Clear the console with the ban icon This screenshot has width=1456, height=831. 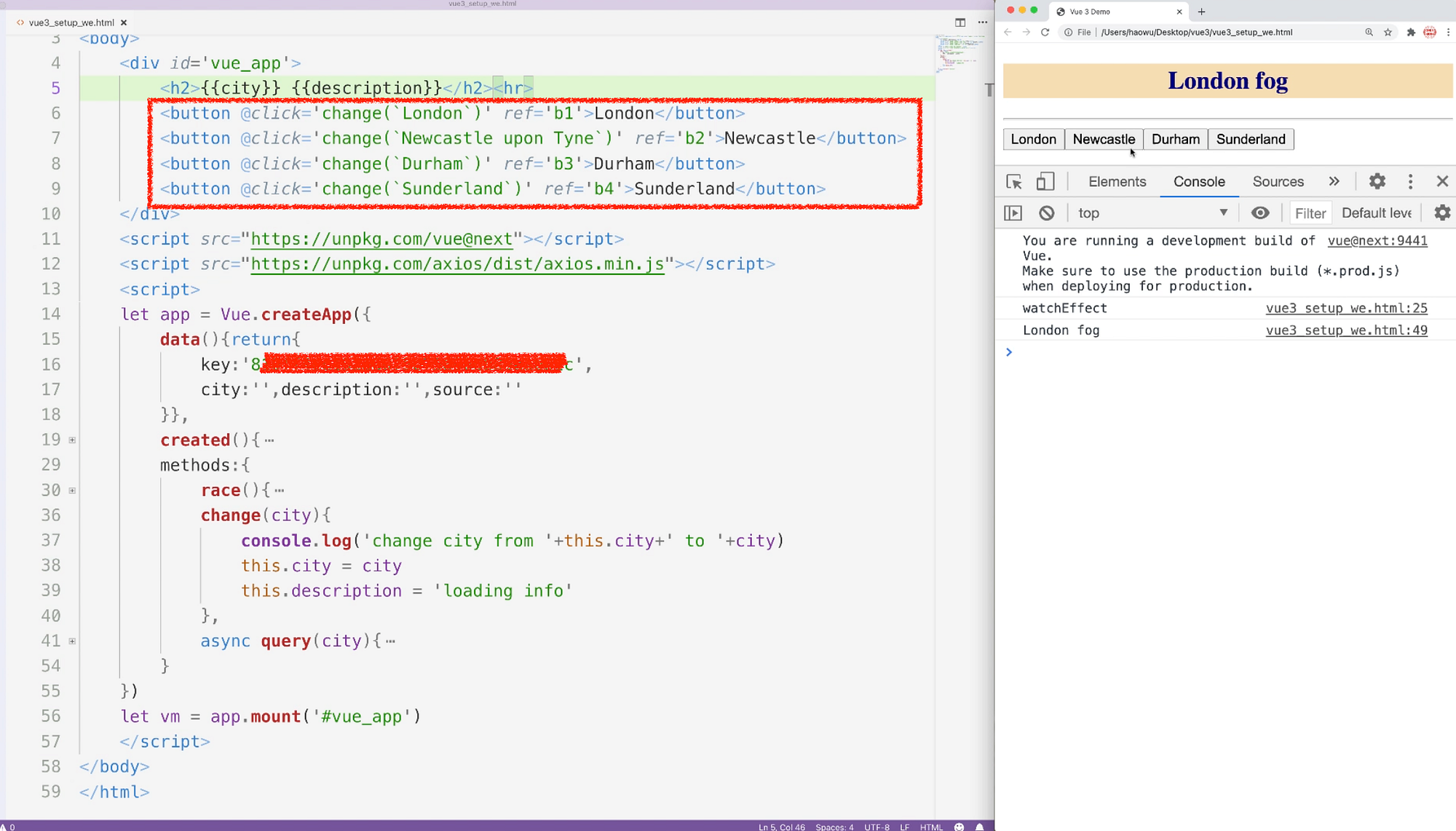(x=1046, y=213)
